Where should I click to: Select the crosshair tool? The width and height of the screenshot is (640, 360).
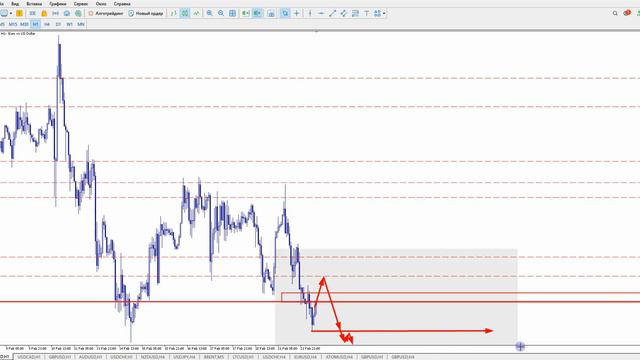coord(296,13)
